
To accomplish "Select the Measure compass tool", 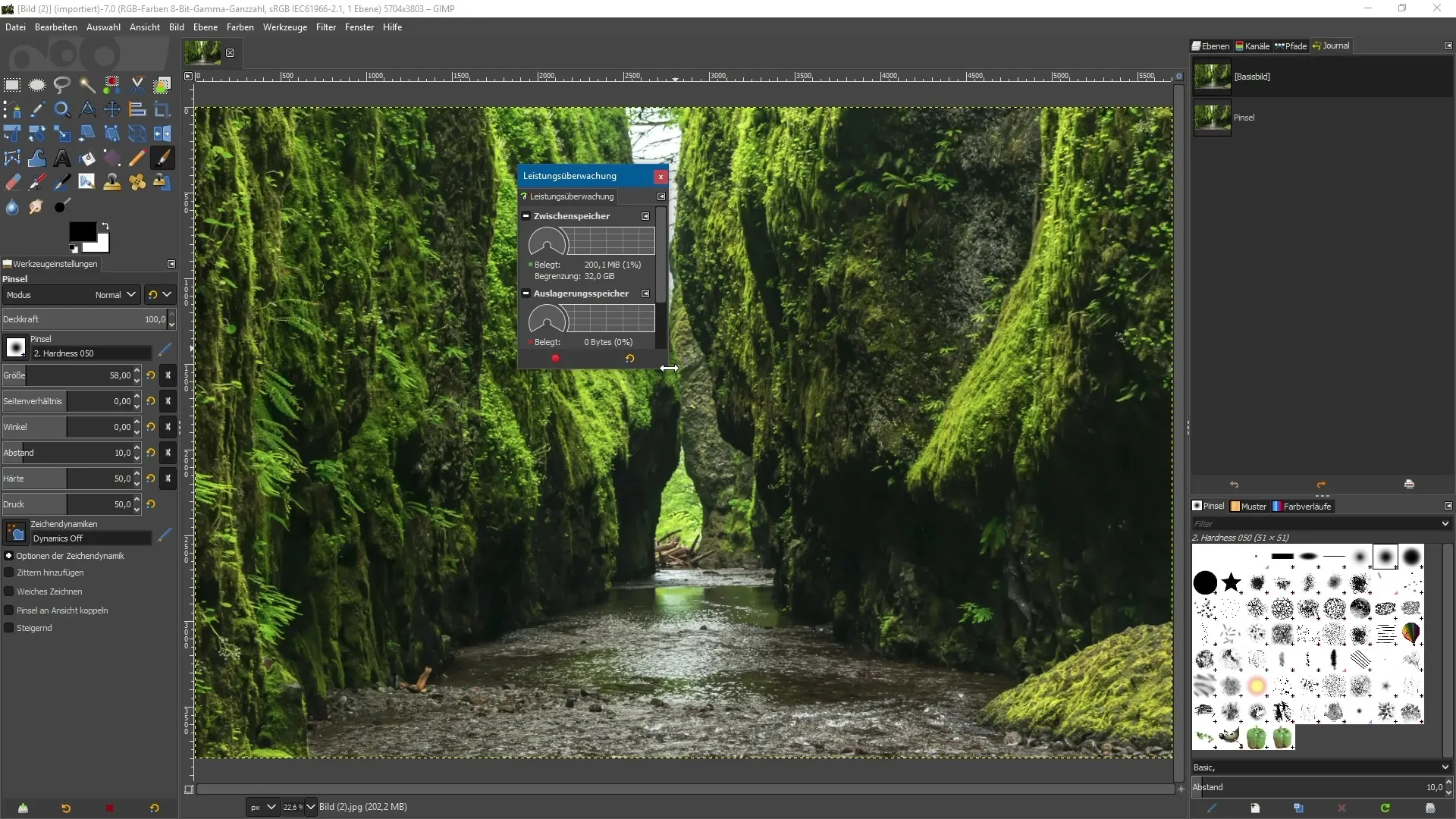I will coord(87,110).
